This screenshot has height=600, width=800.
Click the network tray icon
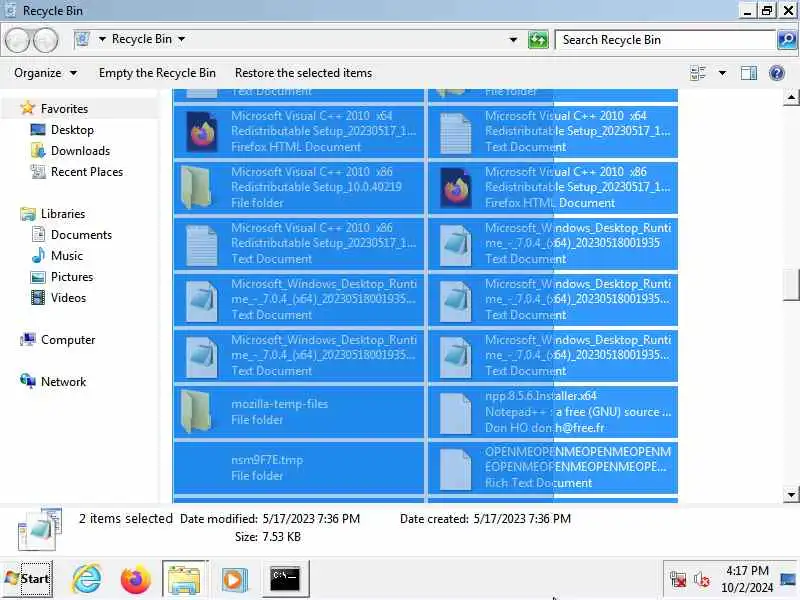(678, 579)
